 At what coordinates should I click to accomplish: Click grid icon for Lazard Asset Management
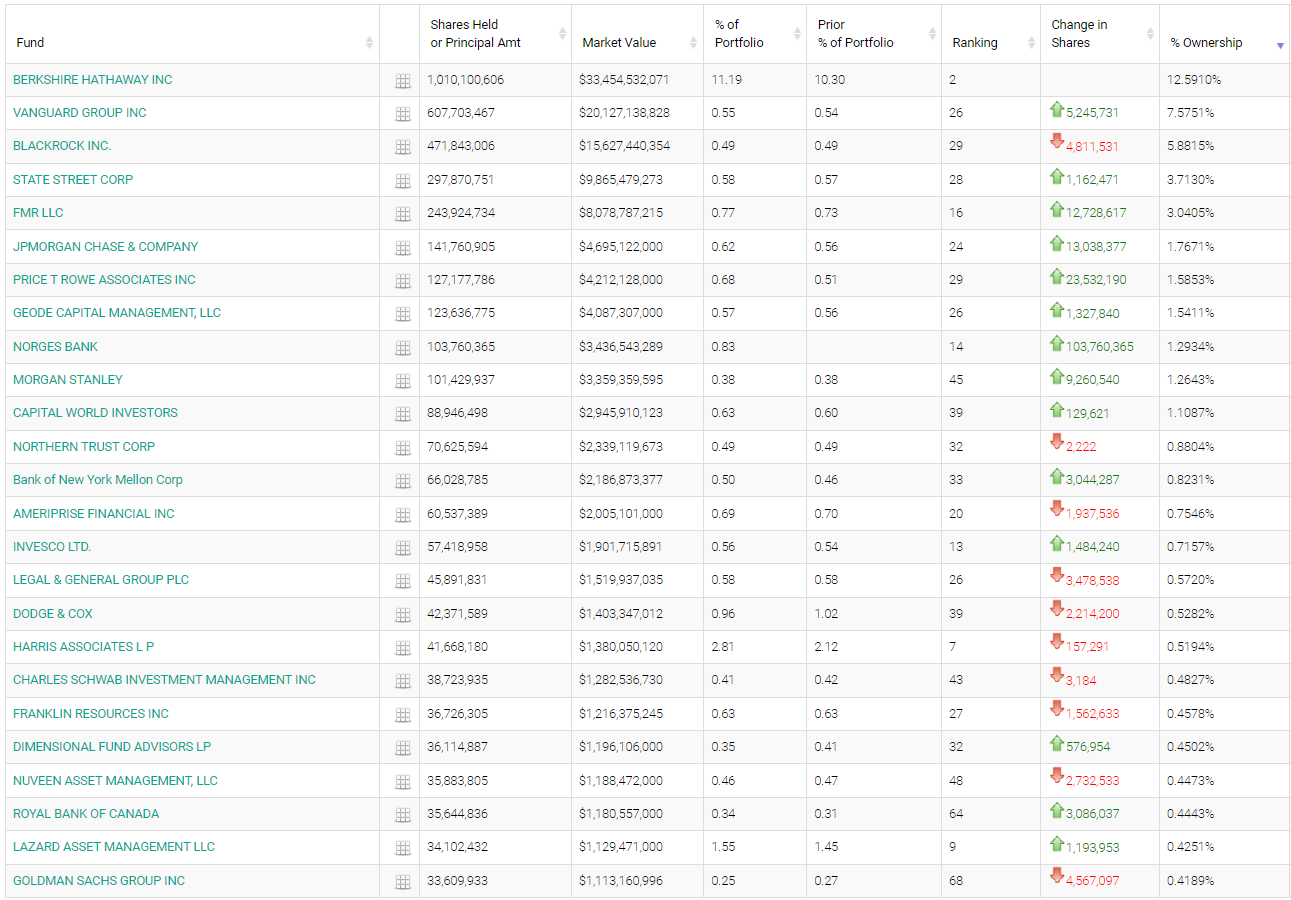403,848
